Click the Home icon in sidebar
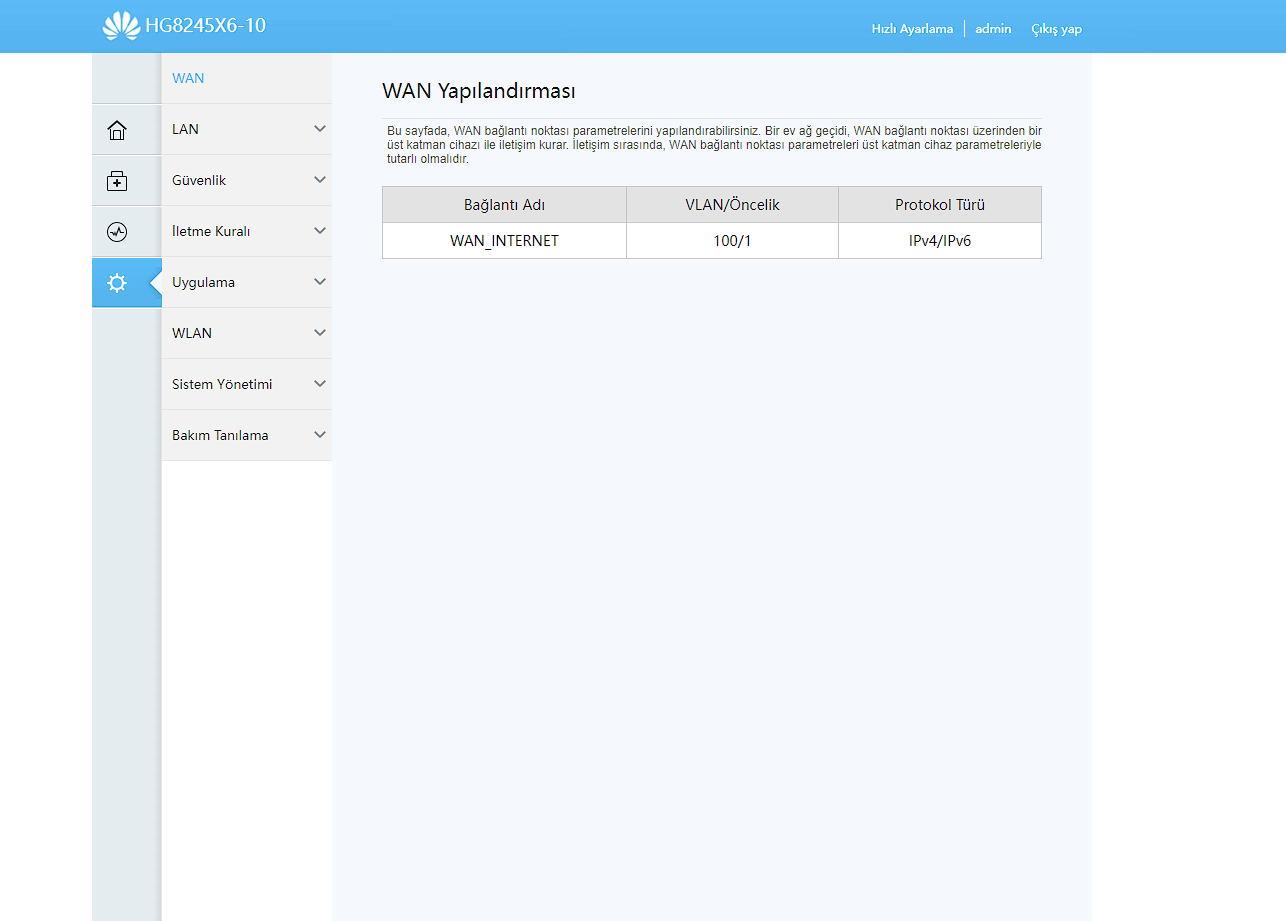The image size is (1286, 921). [117, 130]
